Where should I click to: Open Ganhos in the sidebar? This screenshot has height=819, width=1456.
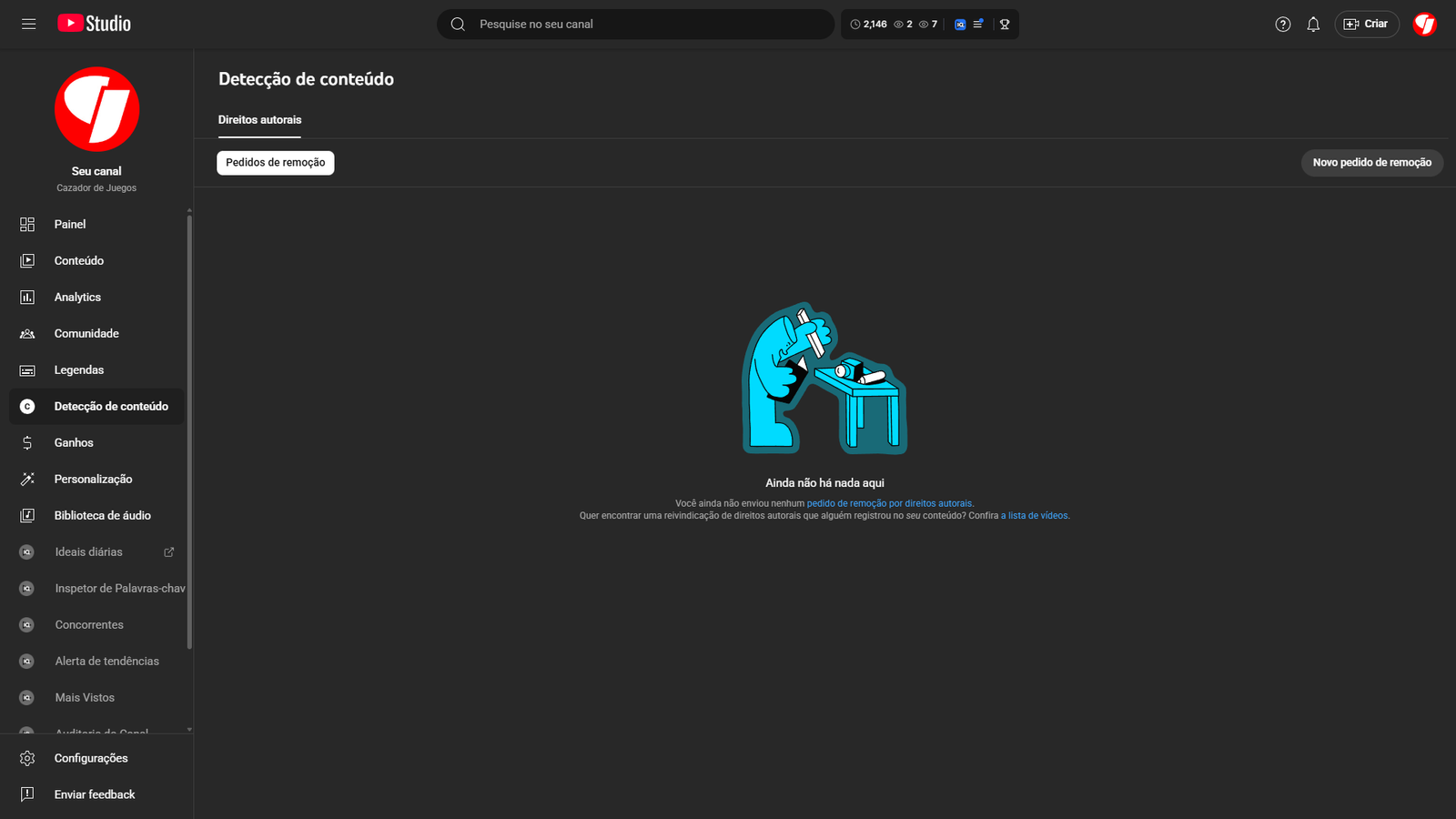(96, 442)
